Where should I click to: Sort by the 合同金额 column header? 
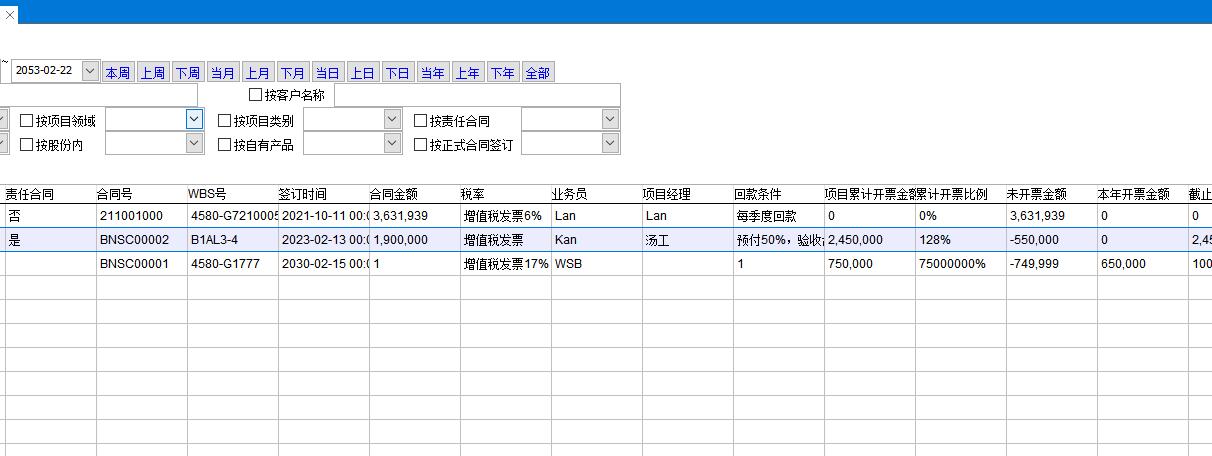tap(393, 194)
